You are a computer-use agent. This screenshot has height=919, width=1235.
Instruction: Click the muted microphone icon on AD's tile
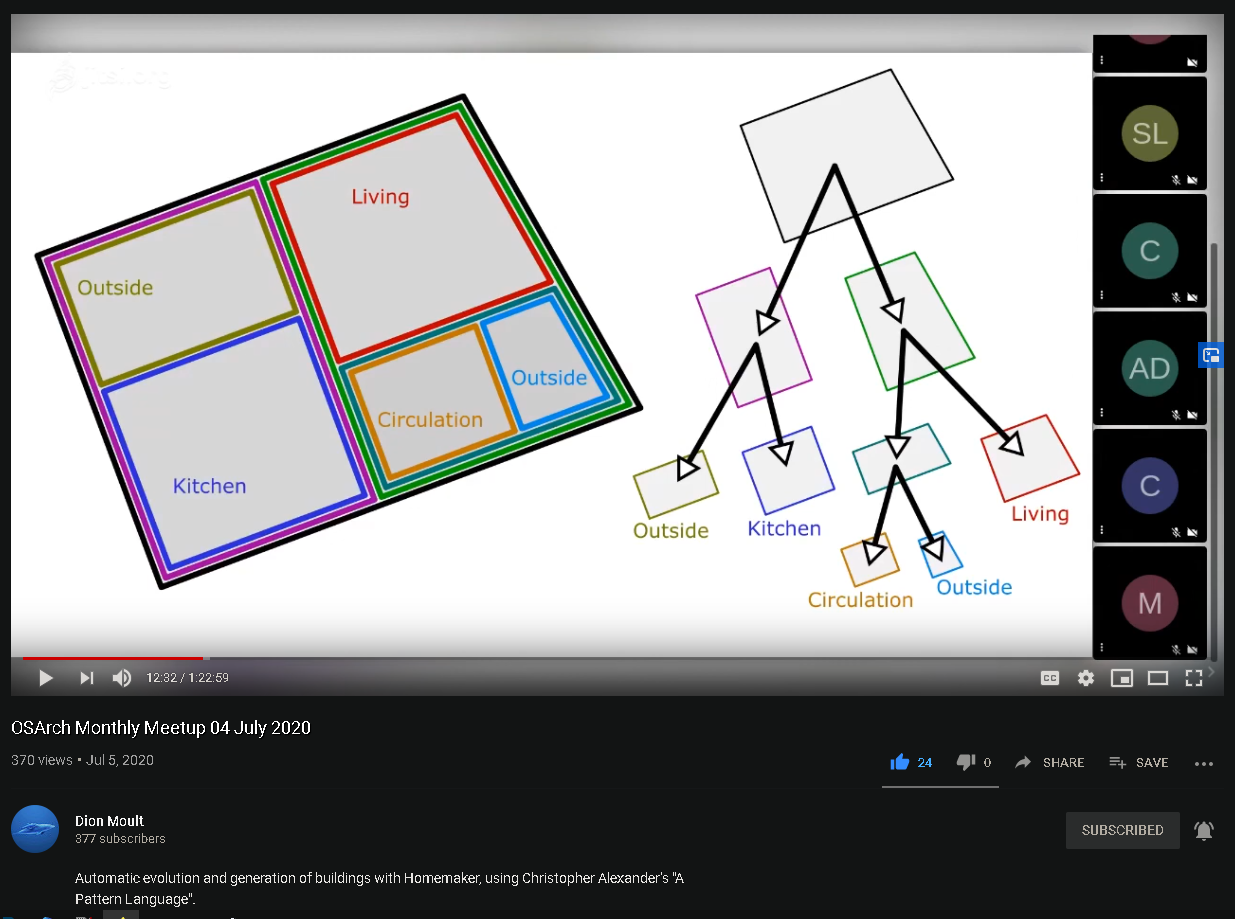click(1177, 414)
